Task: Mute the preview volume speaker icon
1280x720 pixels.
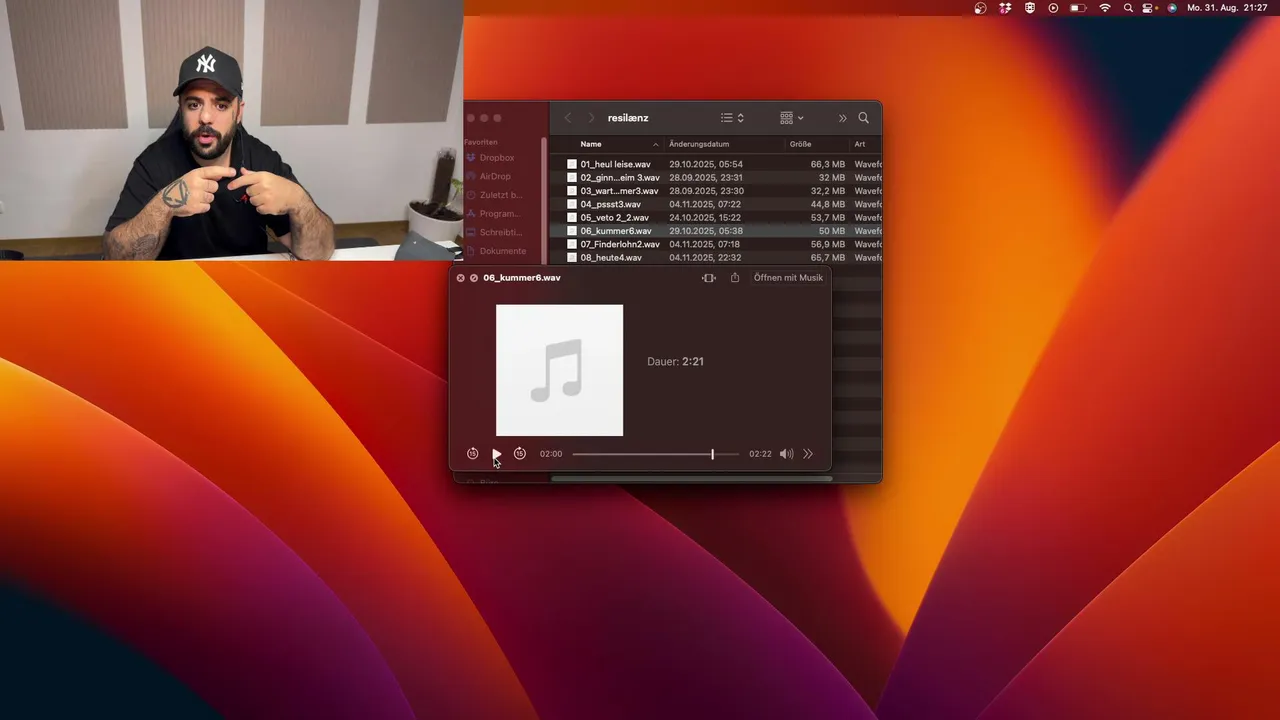Action: (x=786, y=454)
